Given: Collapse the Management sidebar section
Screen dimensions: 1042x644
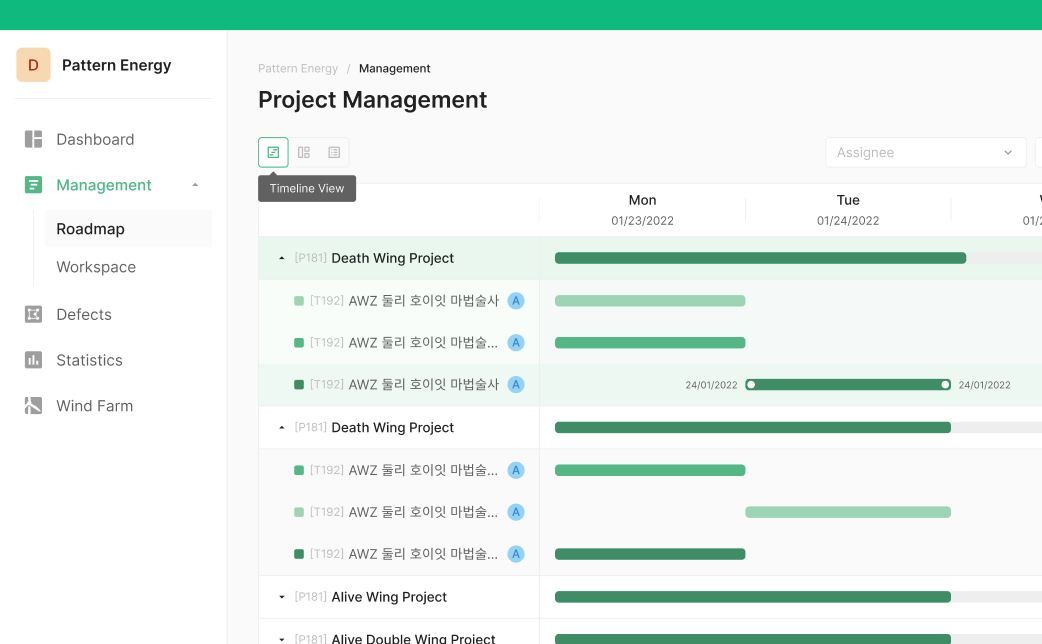Looking at the screenshot, I should (x=195, y=185).
